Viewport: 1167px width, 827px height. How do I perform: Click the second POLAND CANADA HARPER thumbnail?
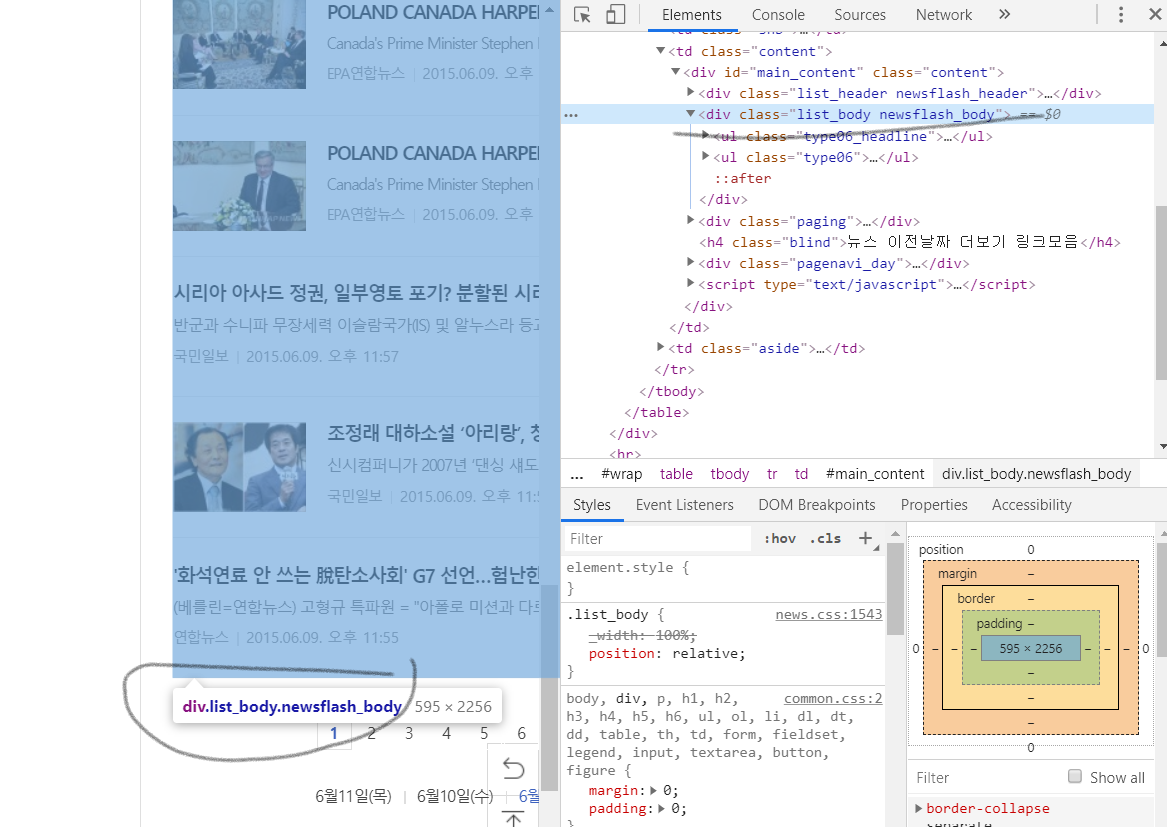pyautogui.click(x=240, y=185)
